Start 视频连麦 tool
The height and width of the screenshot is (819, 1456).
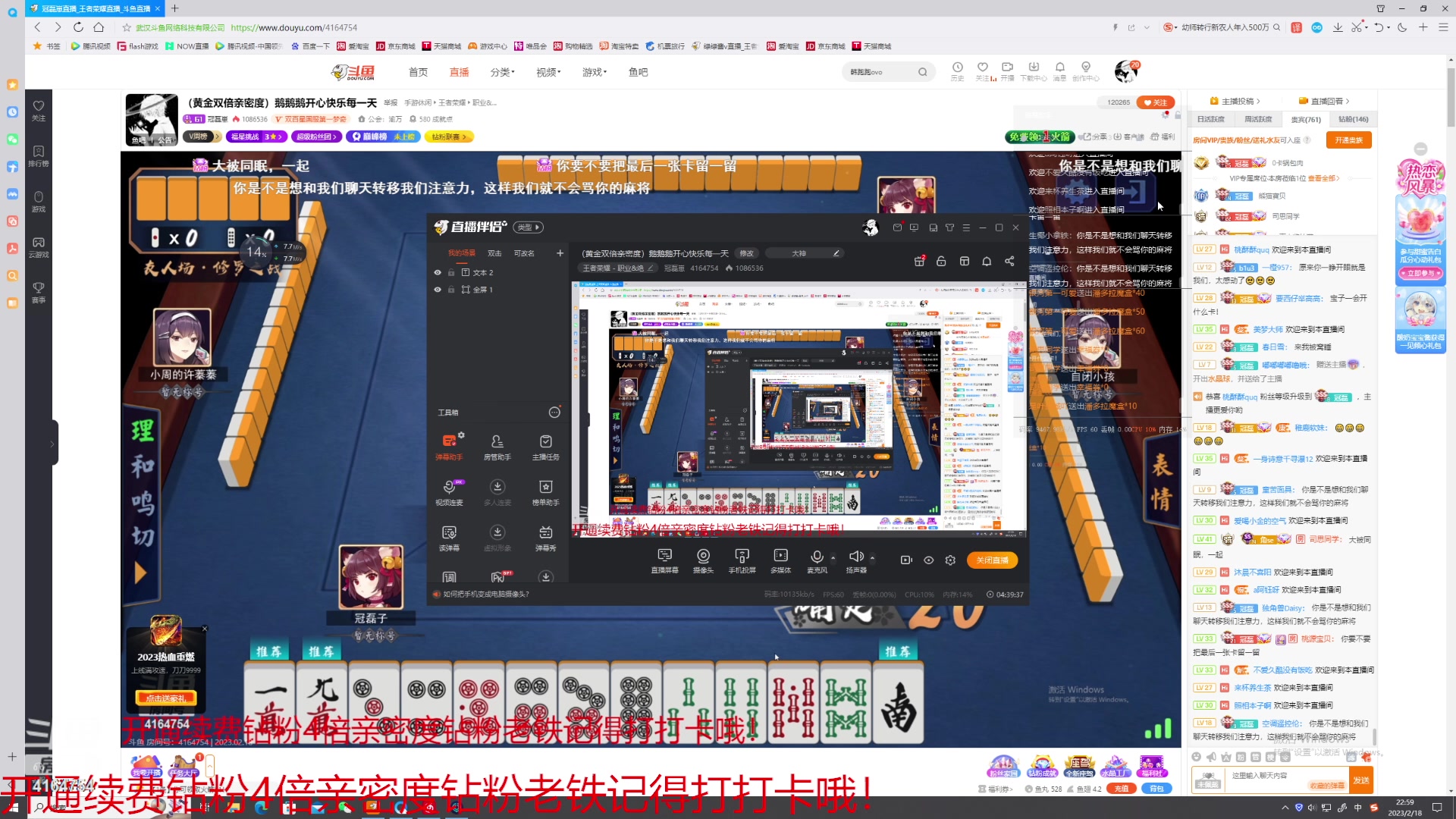[x=449, y=492]
